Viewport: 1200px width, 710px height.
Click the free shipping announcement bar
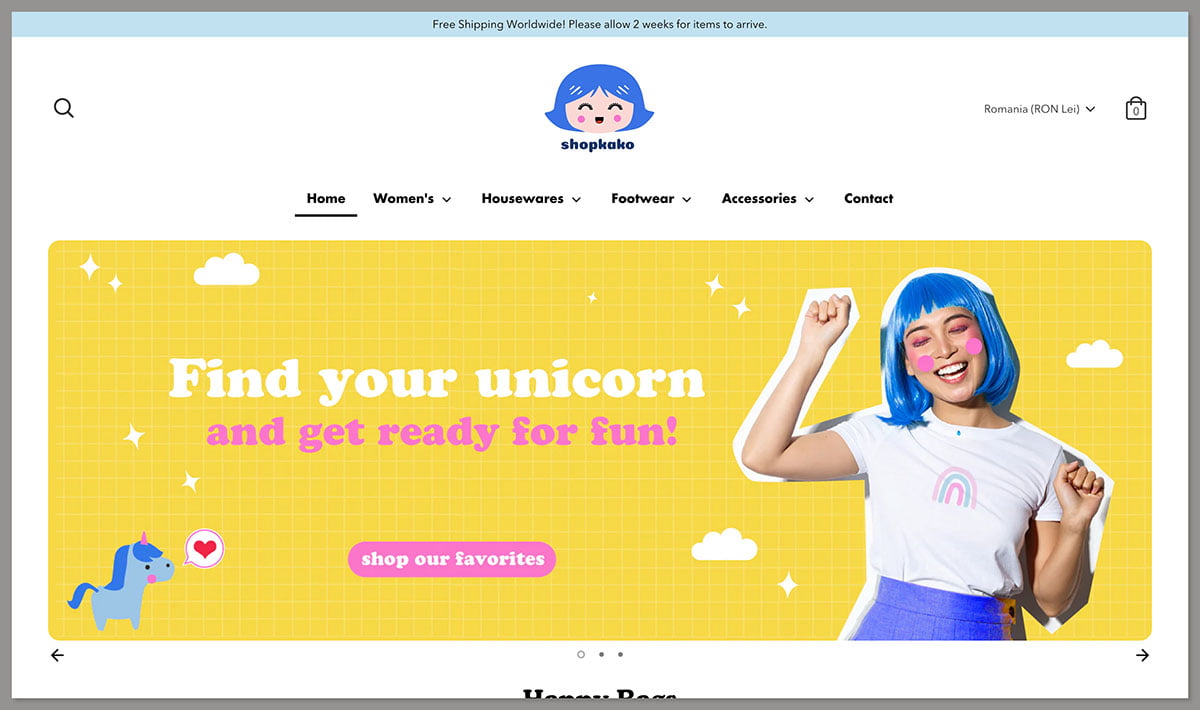(600, 23)
